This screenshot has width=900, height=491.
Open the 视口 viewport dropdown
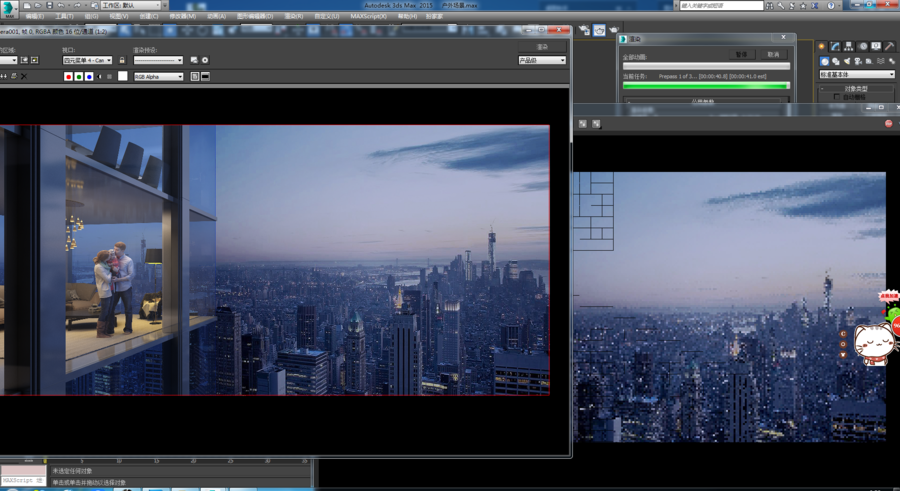tap(87, 60)
